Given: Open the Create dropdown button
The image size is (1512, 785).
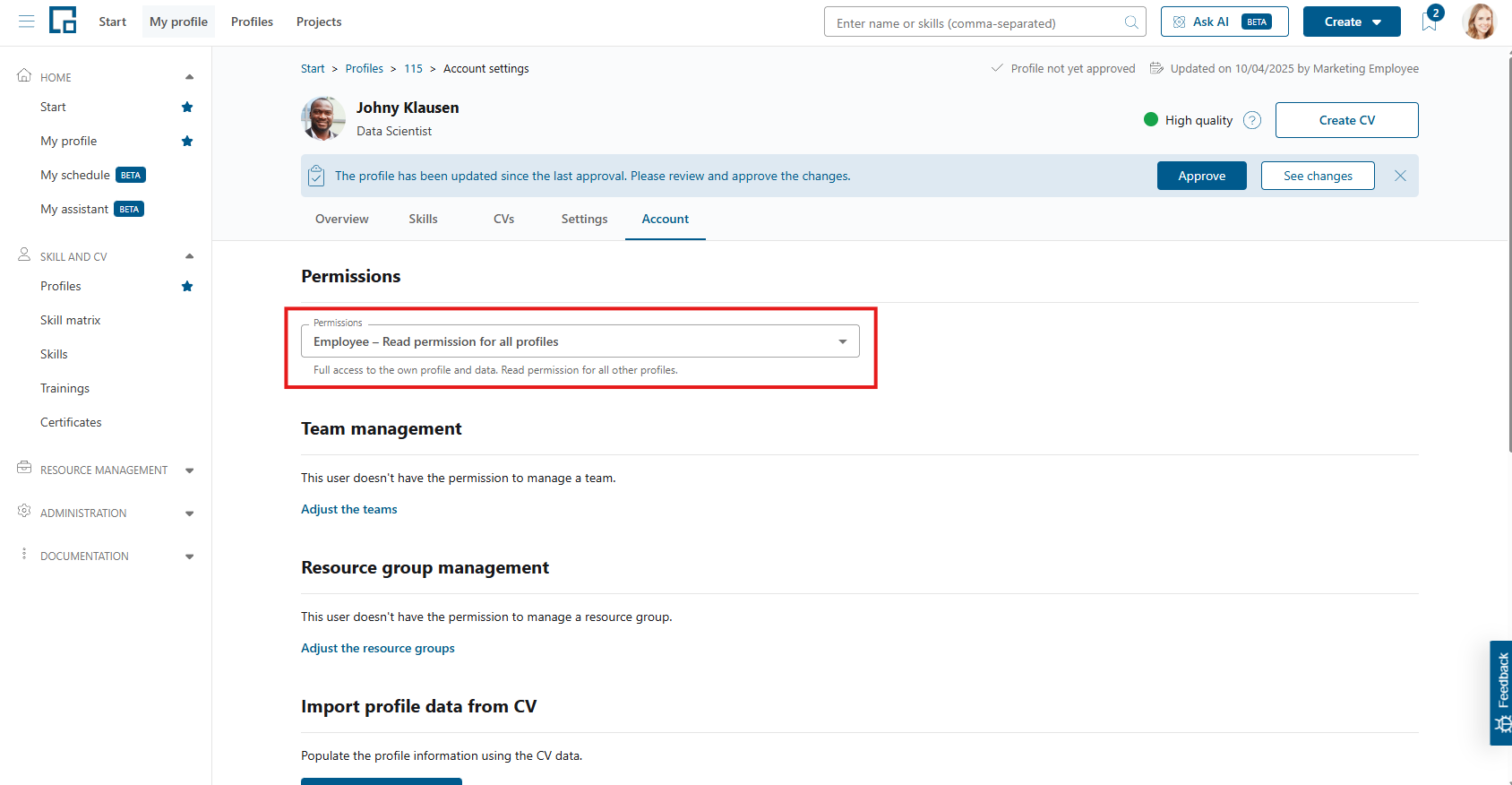Looking at the screenshot, I should [x=1352, y=22].
